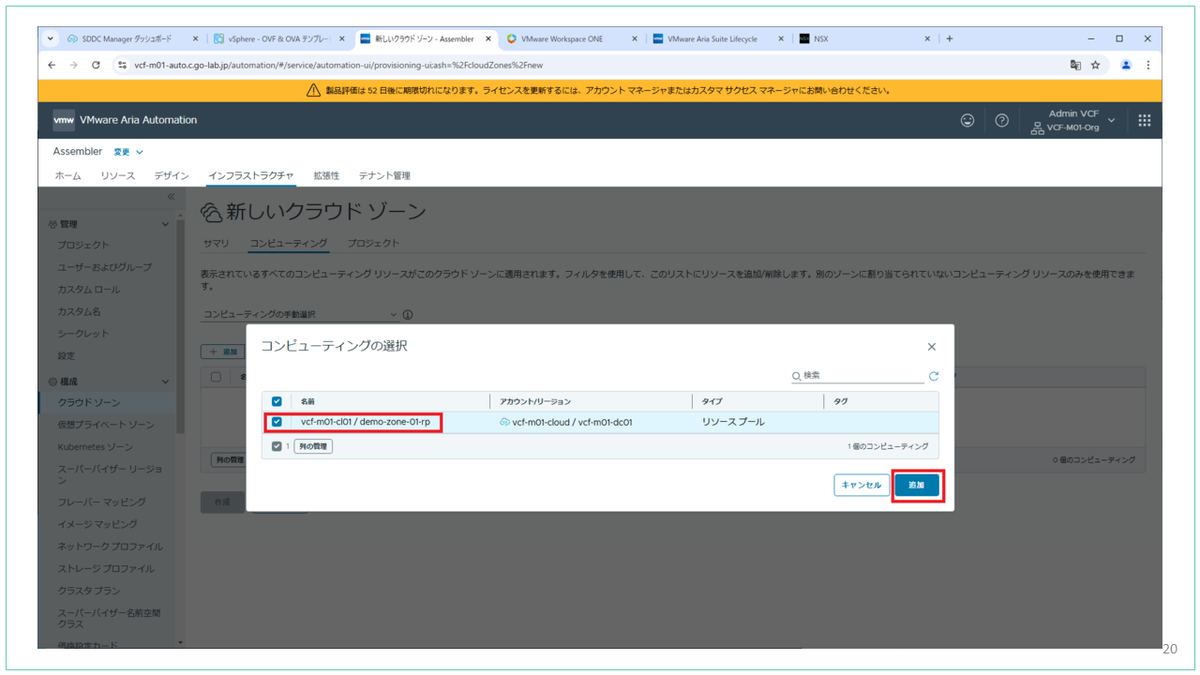Click the refresh icon beside the search field
Viewport: 1200px width, 675px height.
click(x=934, y=376)
